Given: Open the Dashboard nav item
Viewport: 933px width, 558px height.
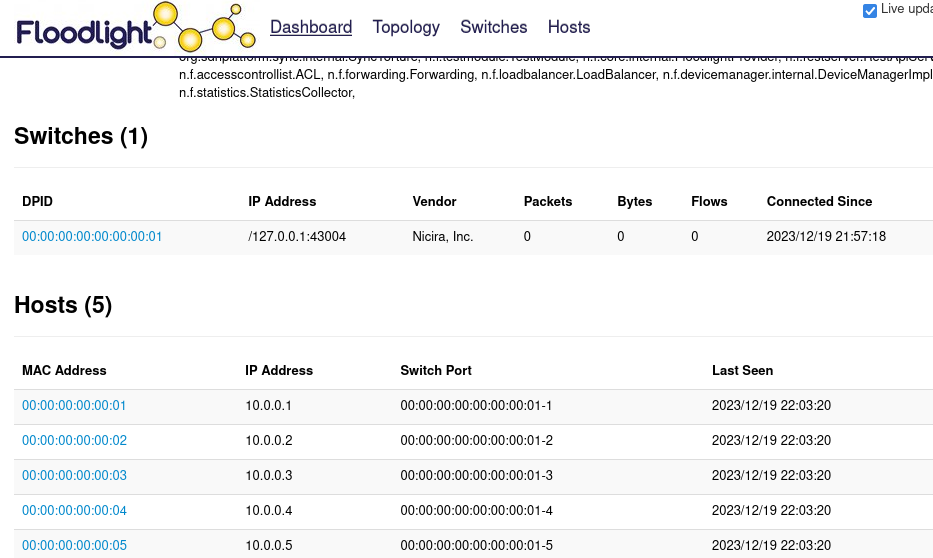Looking at the screenshot, I should 311,27.
